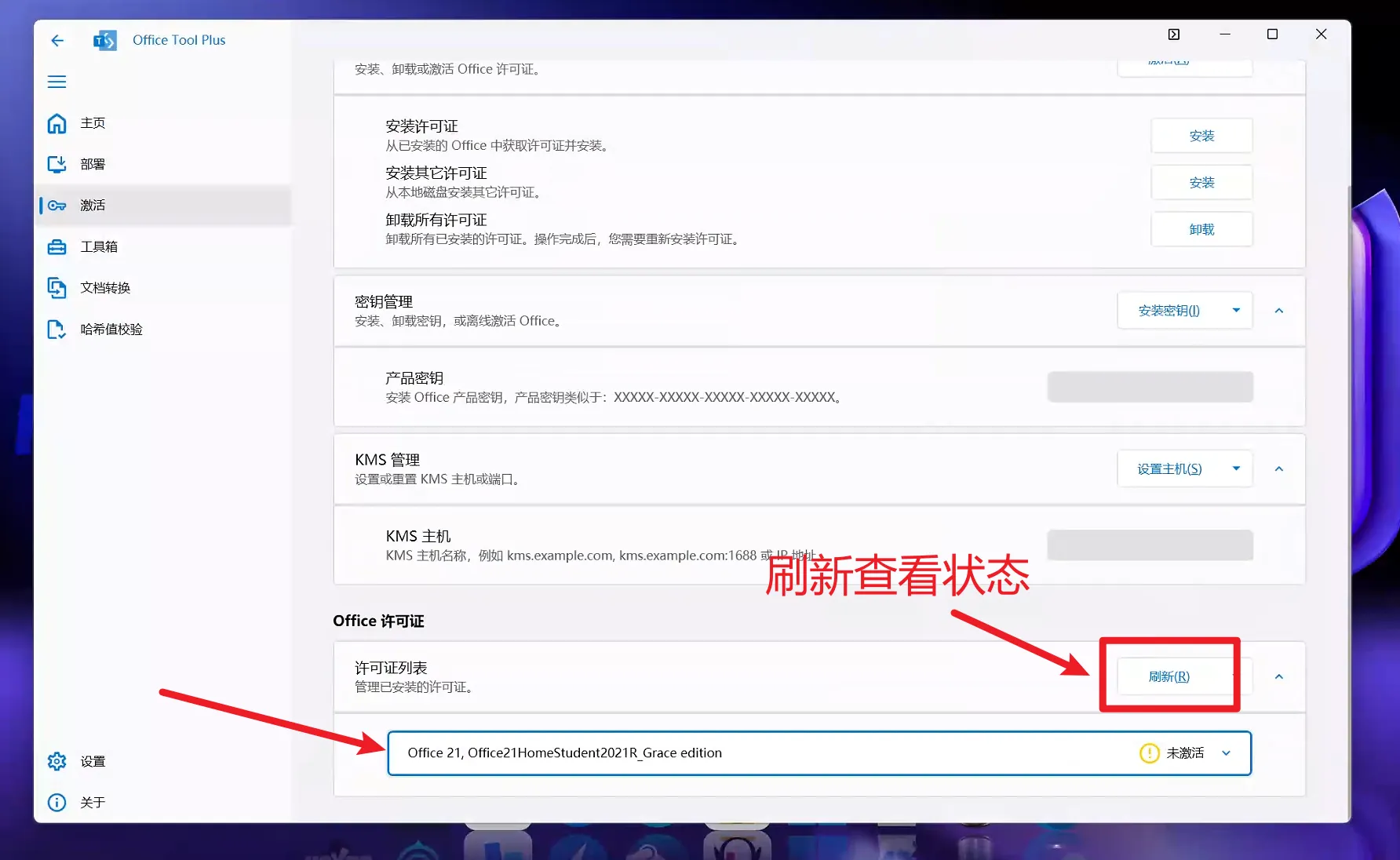The width and height of the screenshot is (1400, 860).
Task: Select the Office 21 HomeStudent2021R_Grace edition text
Action: click(564, 753)
